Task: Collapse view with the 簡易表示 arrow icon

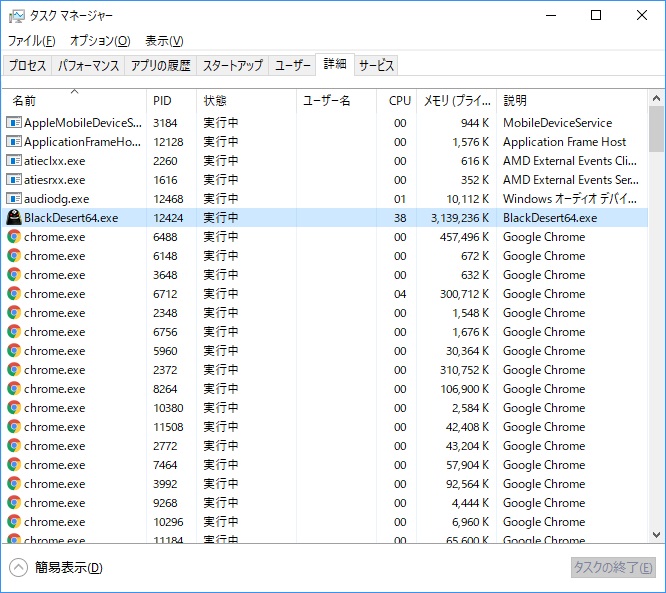Action: point(18,568)
